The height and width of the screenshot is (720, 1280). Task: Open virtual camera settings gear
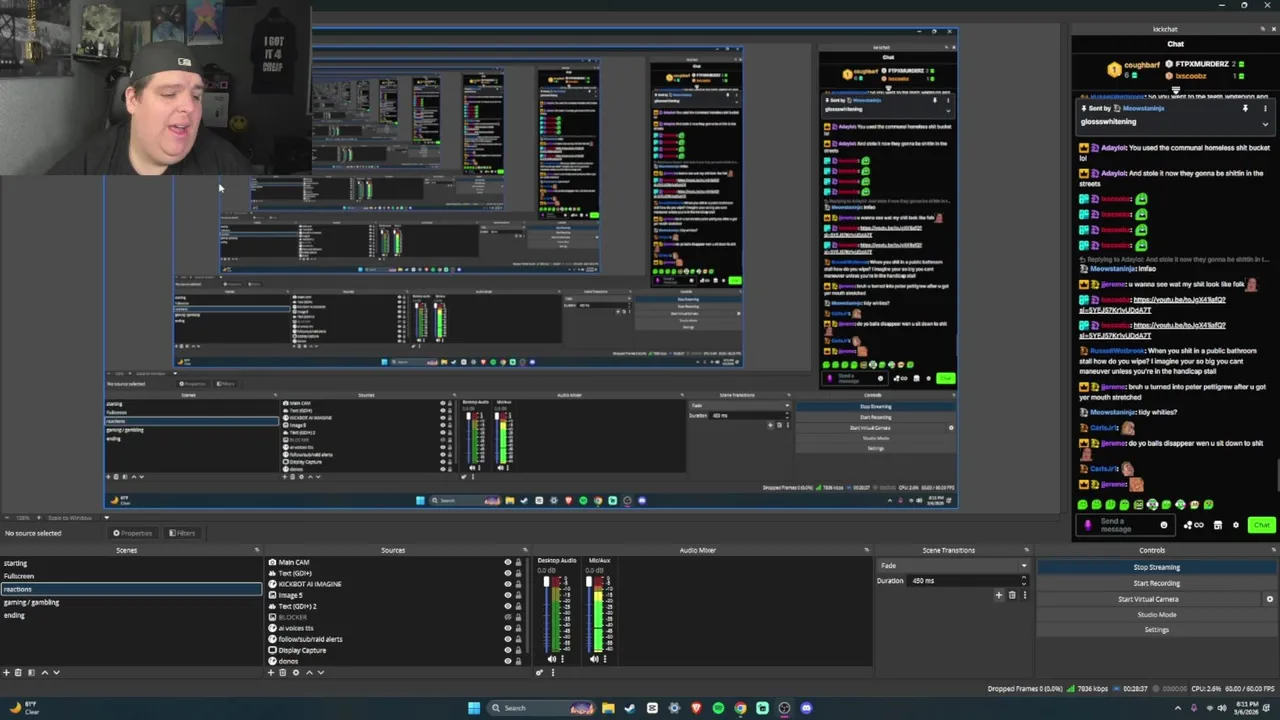pos(1270,599)
